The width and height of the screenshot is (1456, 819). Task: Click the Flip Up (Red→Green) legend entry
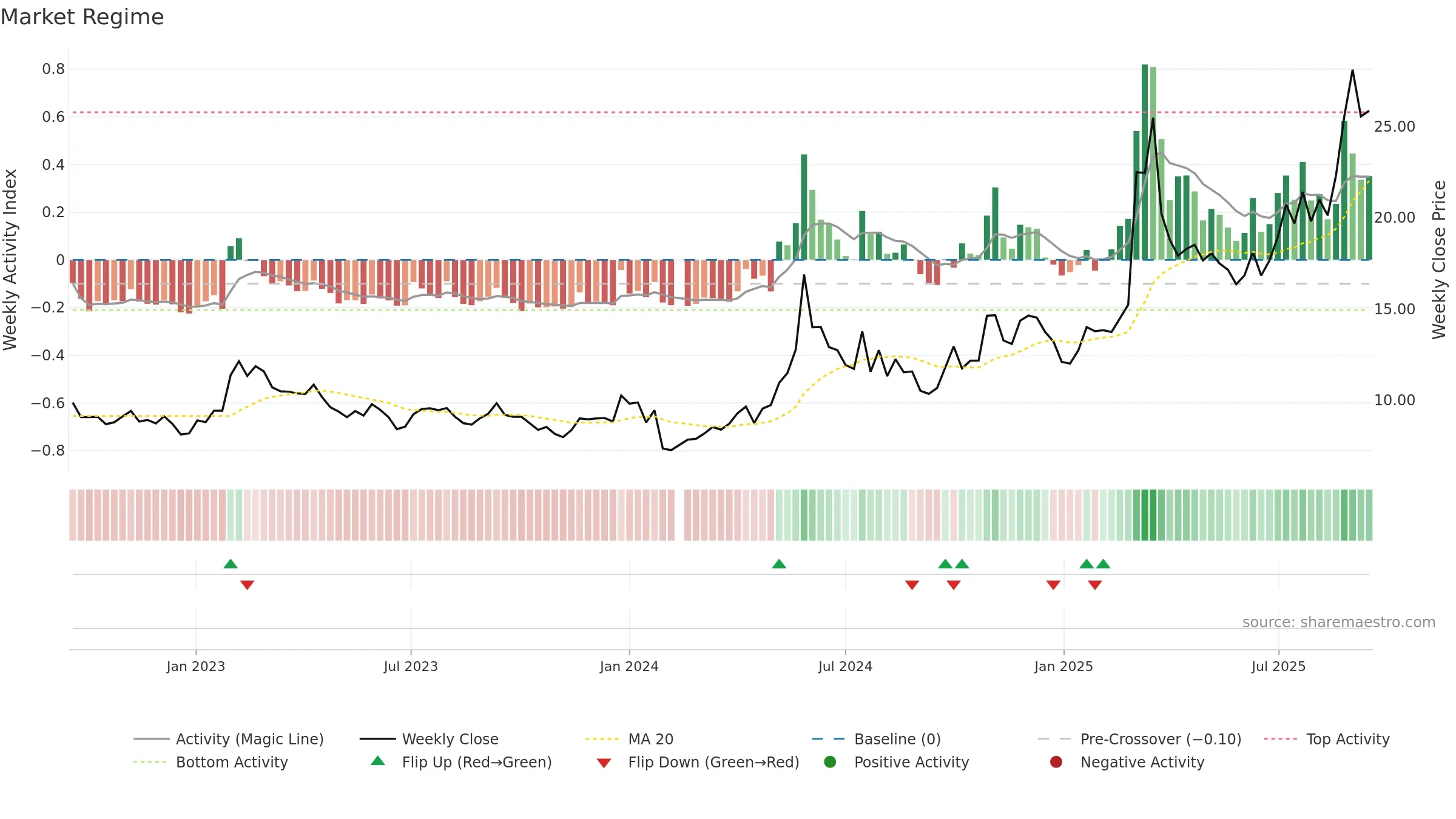(461, 762)
